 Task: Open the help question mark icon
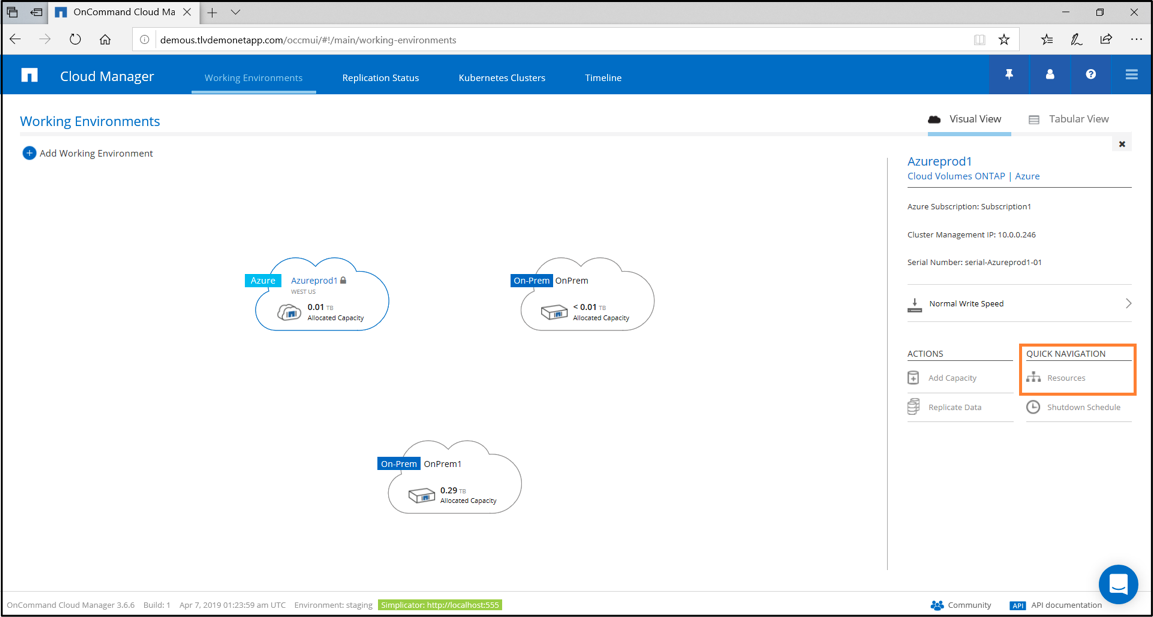1091,75
